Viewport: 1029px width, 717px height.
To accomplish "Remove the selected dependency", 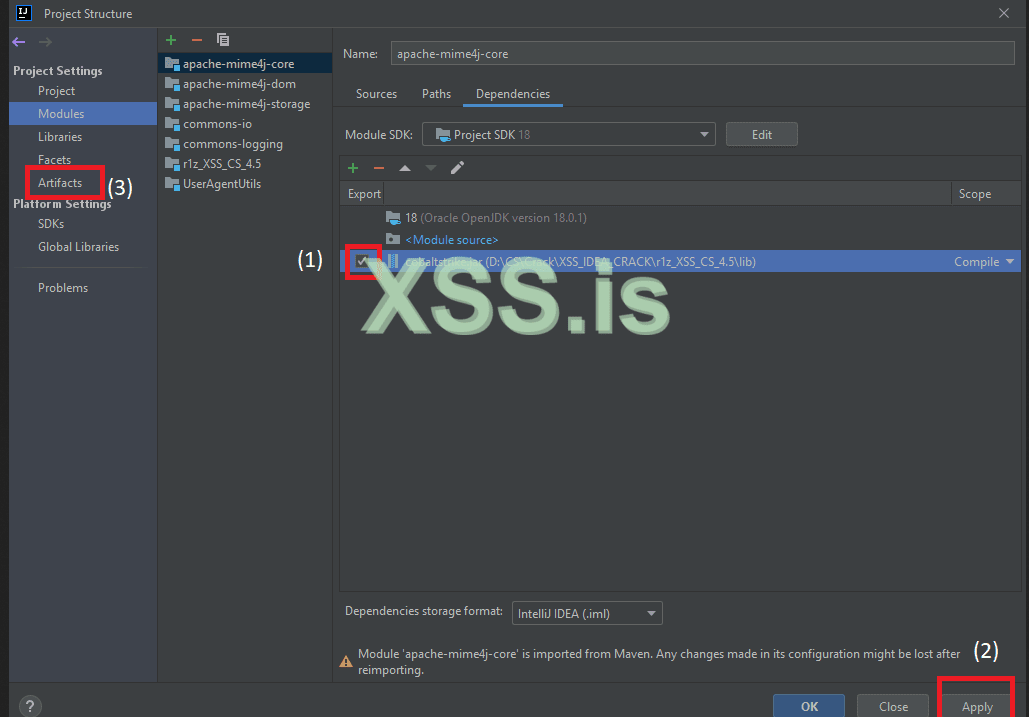I will (379, 168).
